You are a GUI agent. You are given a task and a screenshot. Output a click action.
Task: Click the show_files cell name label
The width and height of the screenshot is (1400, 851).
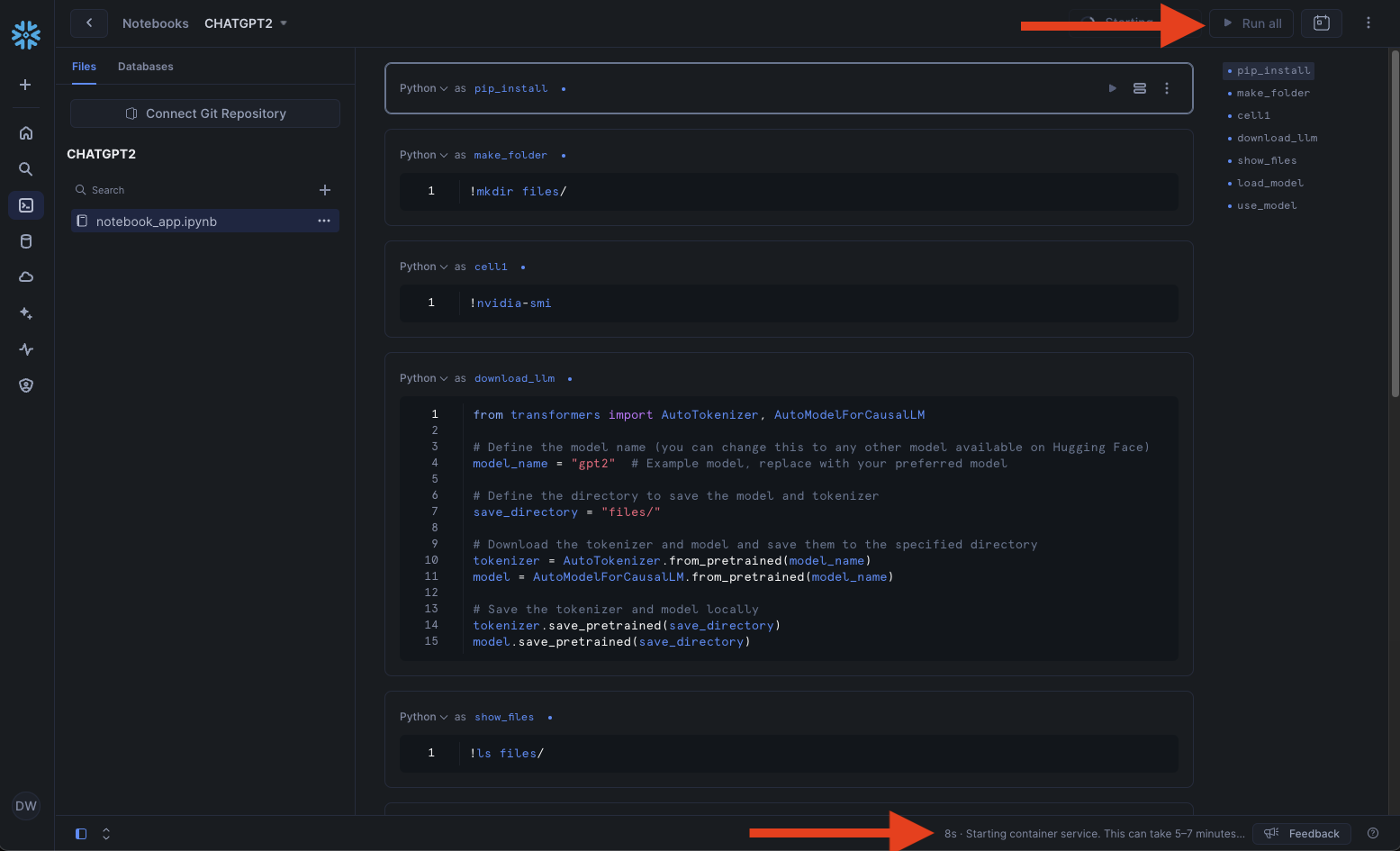504,717
